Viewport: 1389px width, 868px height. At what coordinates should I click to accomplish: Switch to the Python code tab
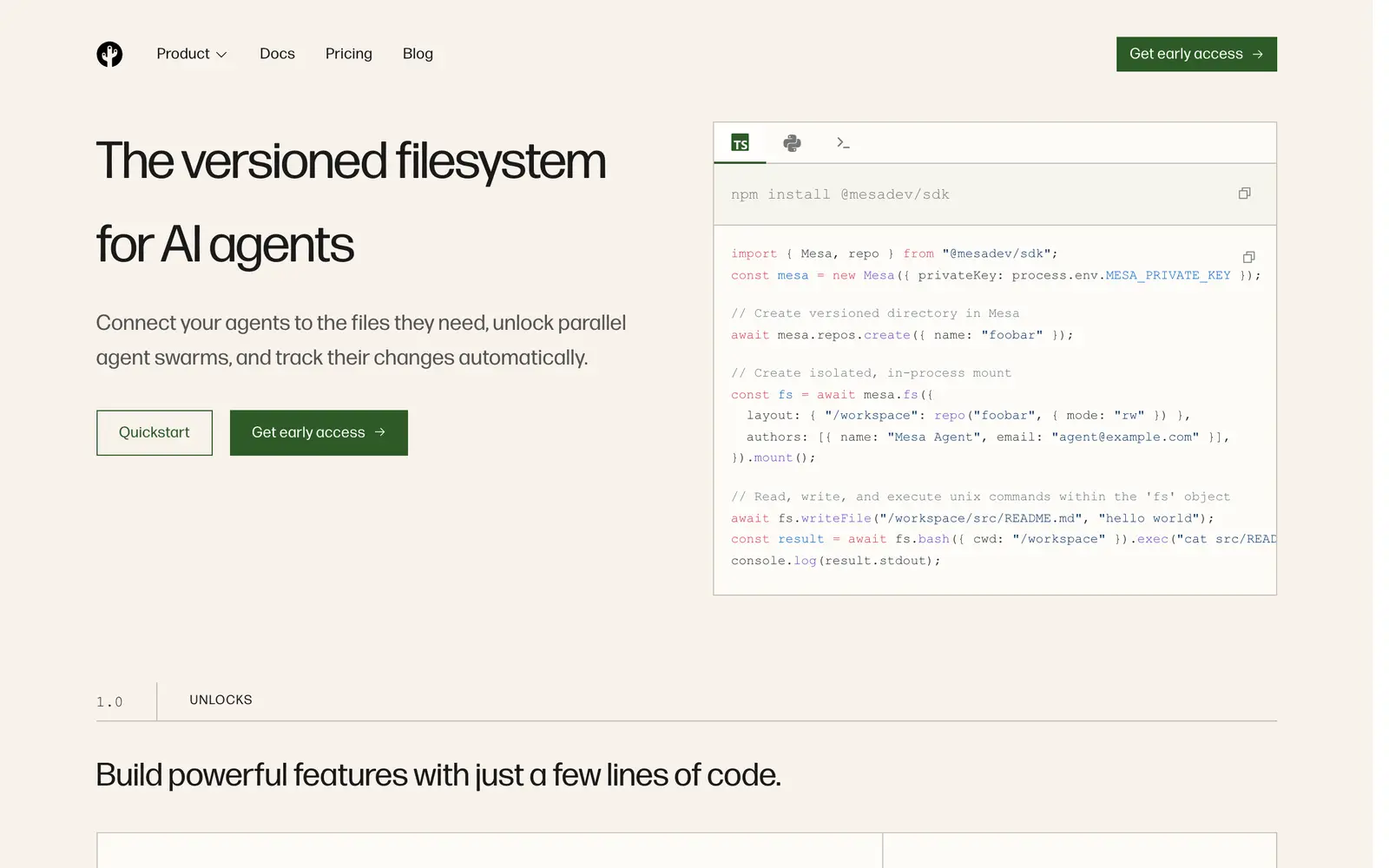coord(792,143)
